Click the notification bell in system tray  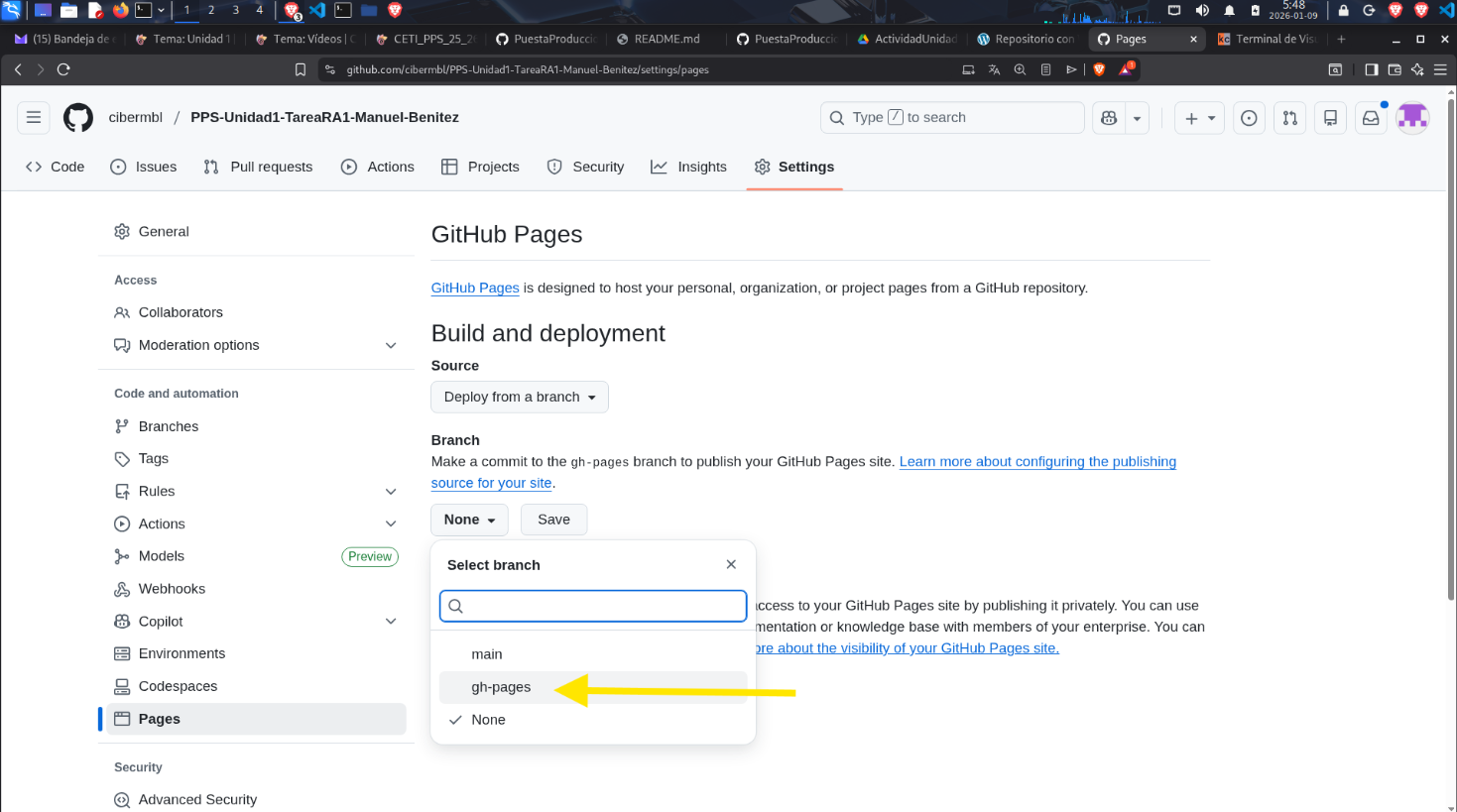1229,10
